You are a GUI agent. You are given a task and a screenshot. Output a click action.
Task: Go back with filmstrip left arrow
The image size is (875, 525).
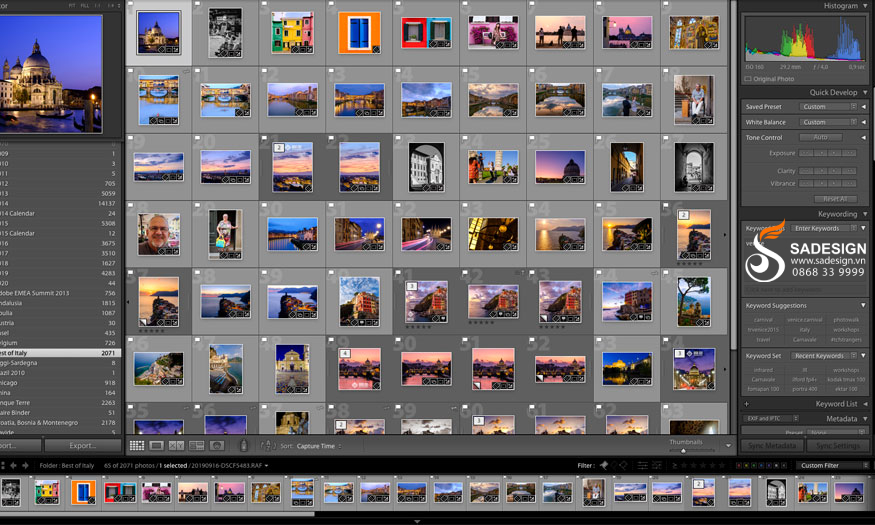click(x=4, y=465)
